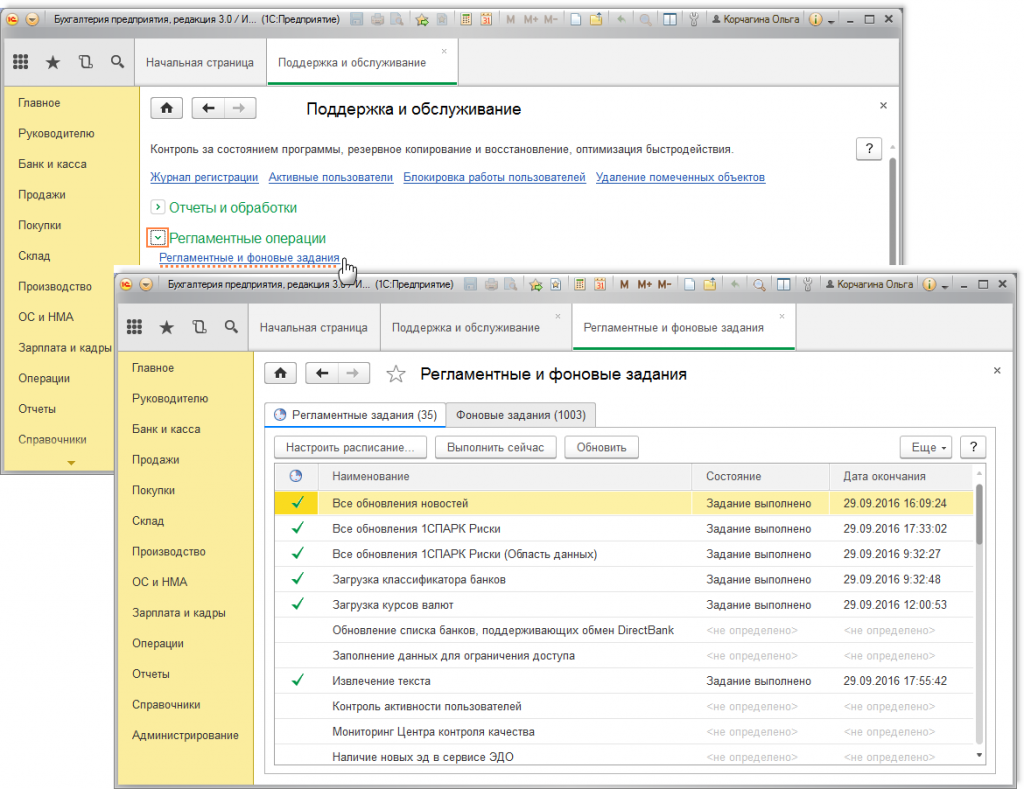Go back using arrow in front window

[x=322, y=373]
